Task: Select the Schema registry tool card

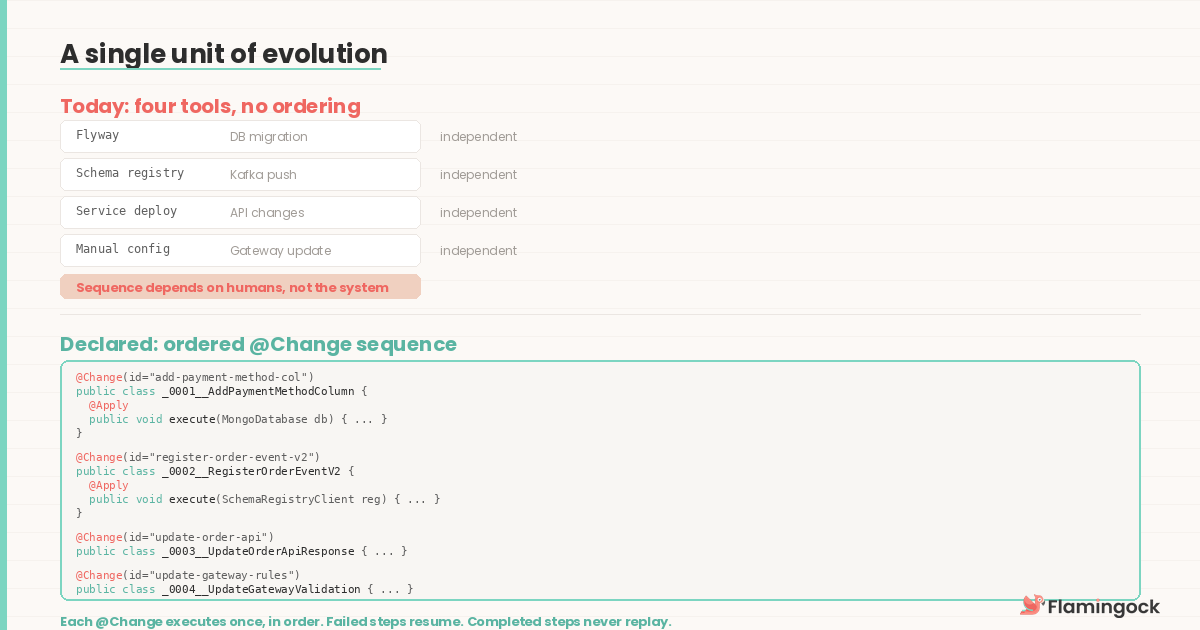Action: coord(240,174)
